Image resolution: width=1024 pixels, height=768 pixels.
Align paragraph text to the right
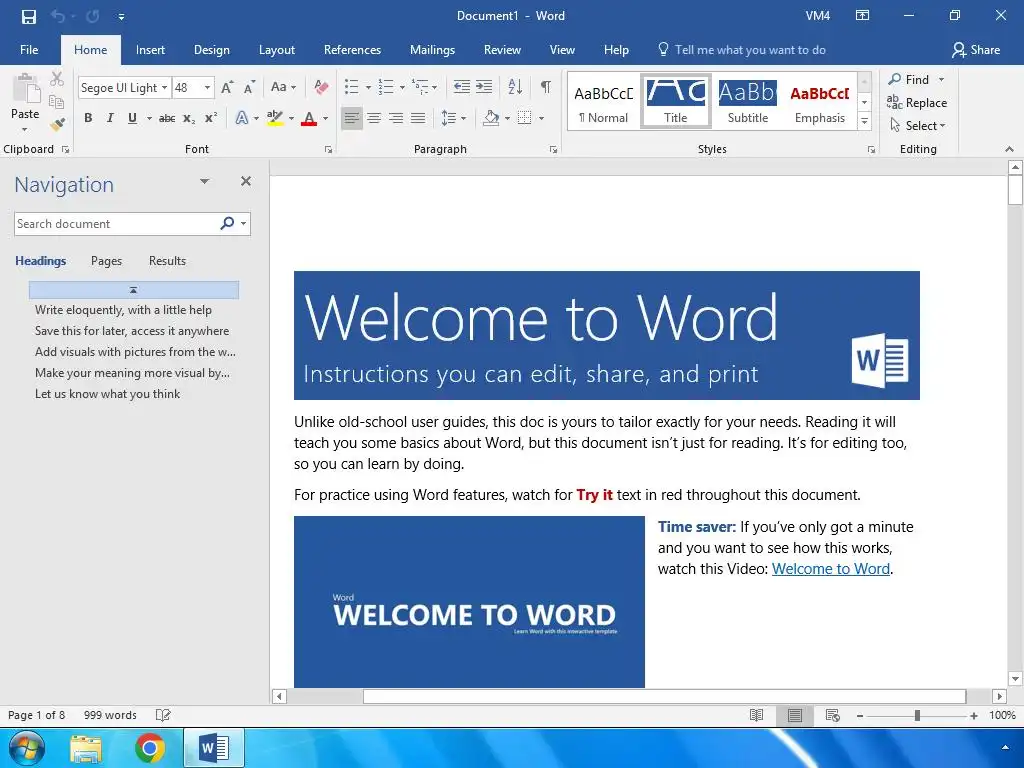tap(396, 118)
